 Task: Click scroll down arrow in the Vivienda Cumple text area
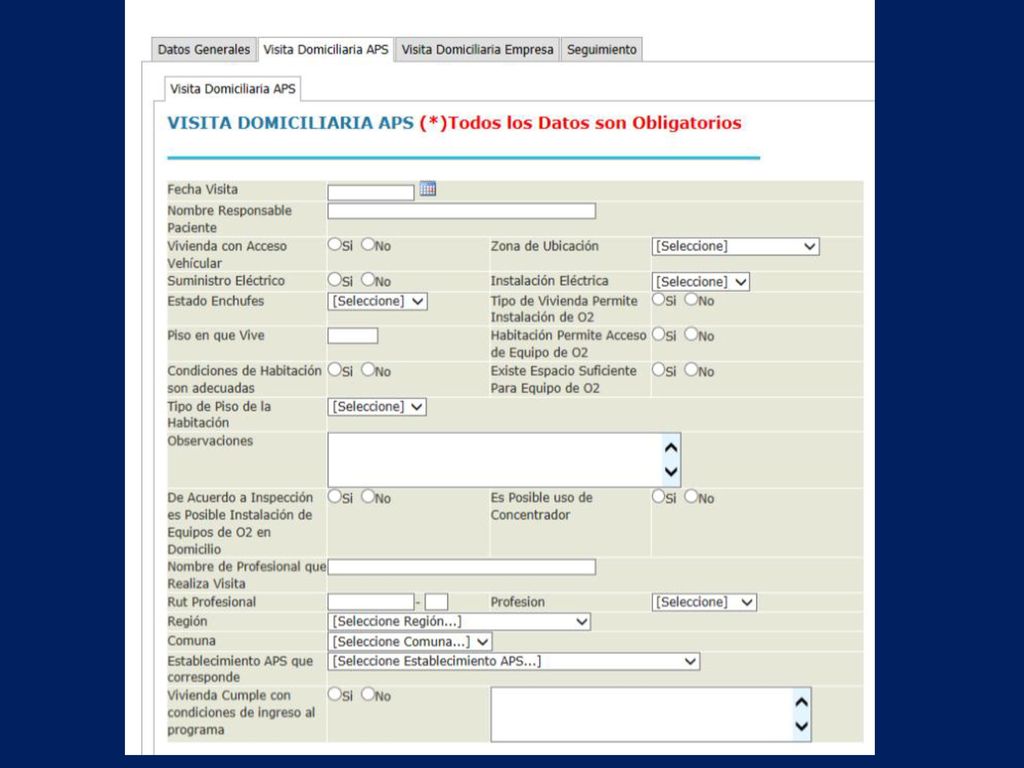pos(801,726)
